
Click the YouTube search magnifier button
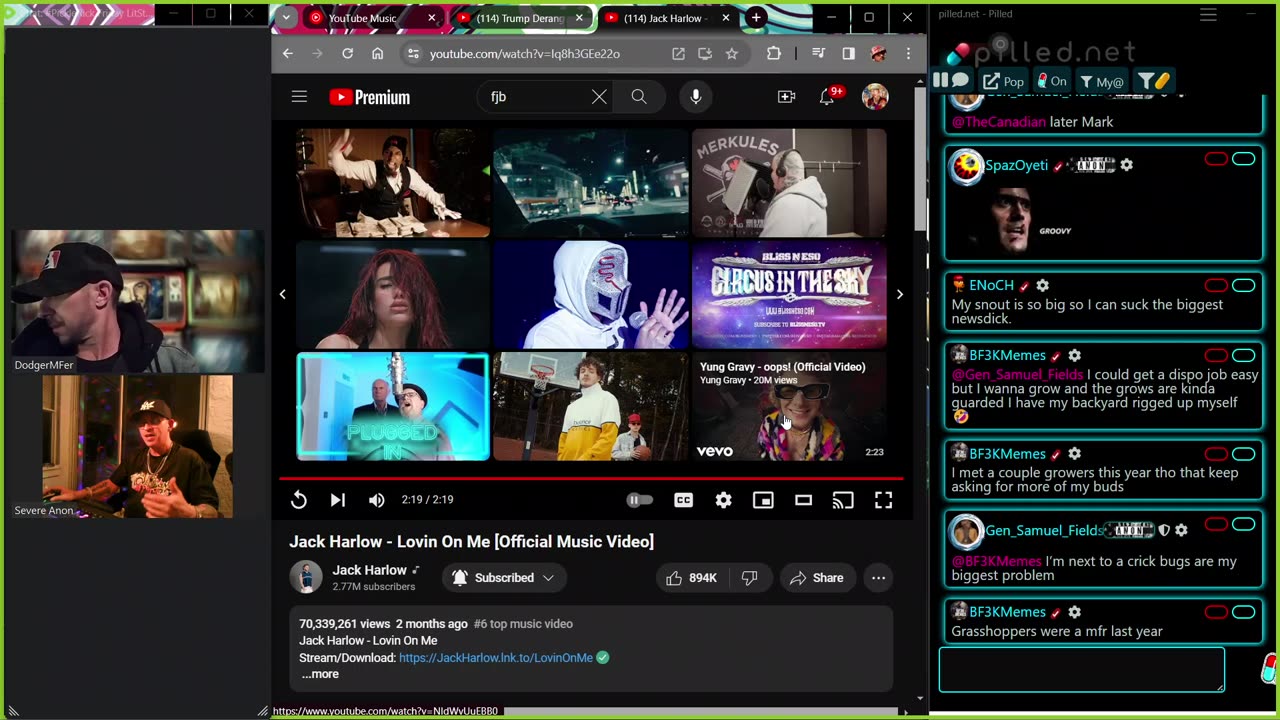(x=639, y=97)
